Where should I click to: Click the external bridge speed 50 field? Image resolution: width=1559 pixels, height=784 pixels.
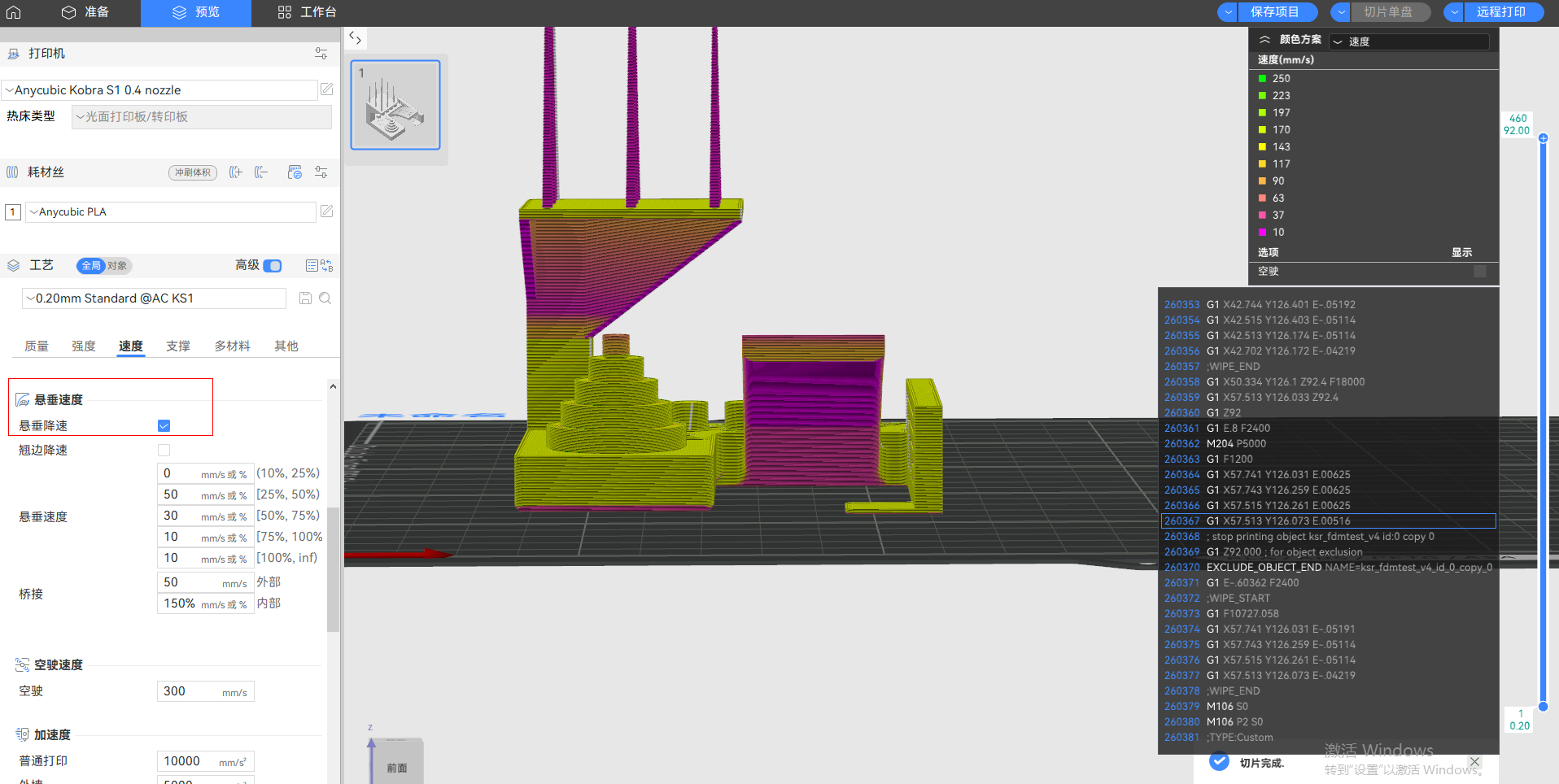(206, 582)
